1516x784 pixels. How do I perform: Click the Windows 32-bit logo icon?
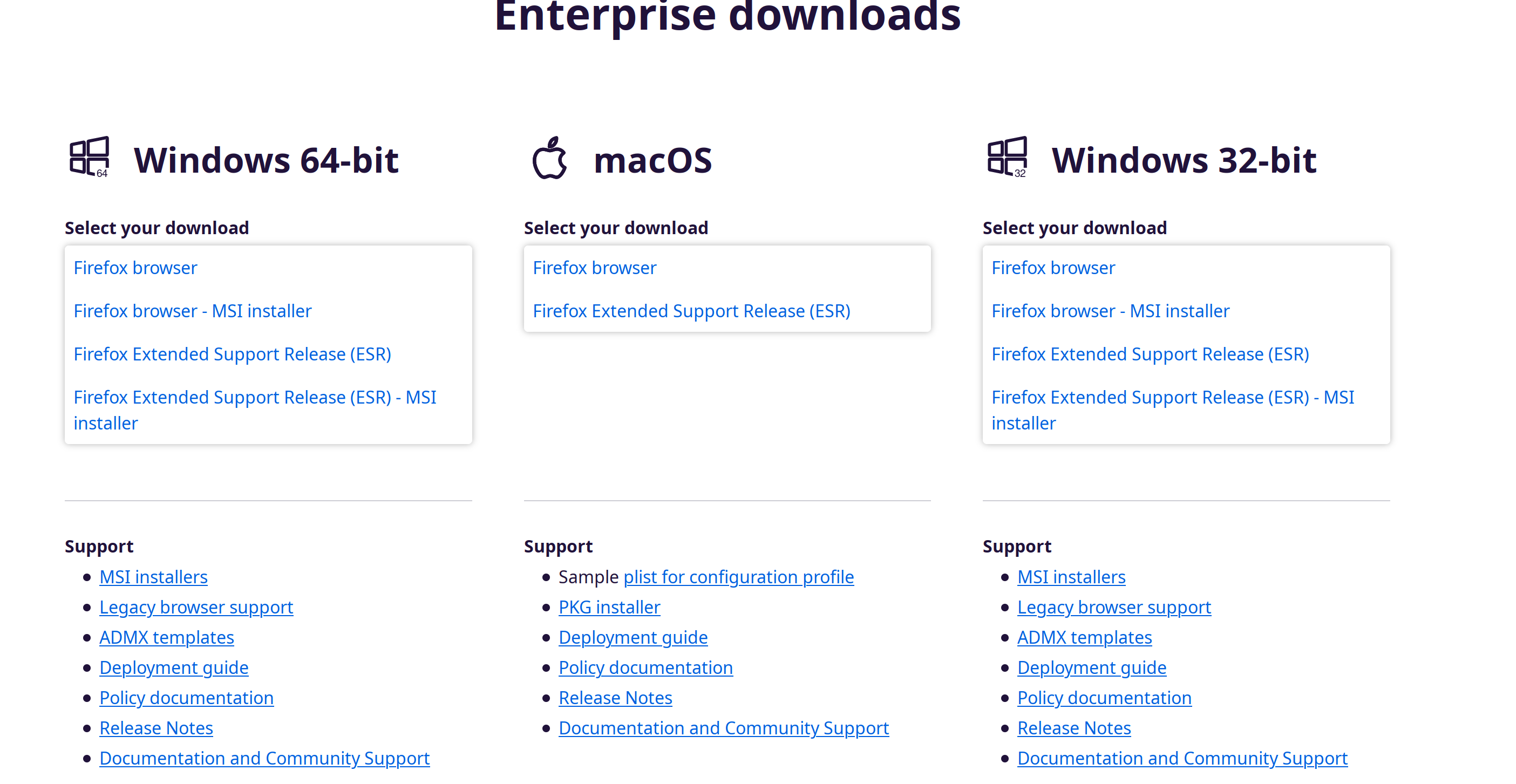tap(1007, 157)
